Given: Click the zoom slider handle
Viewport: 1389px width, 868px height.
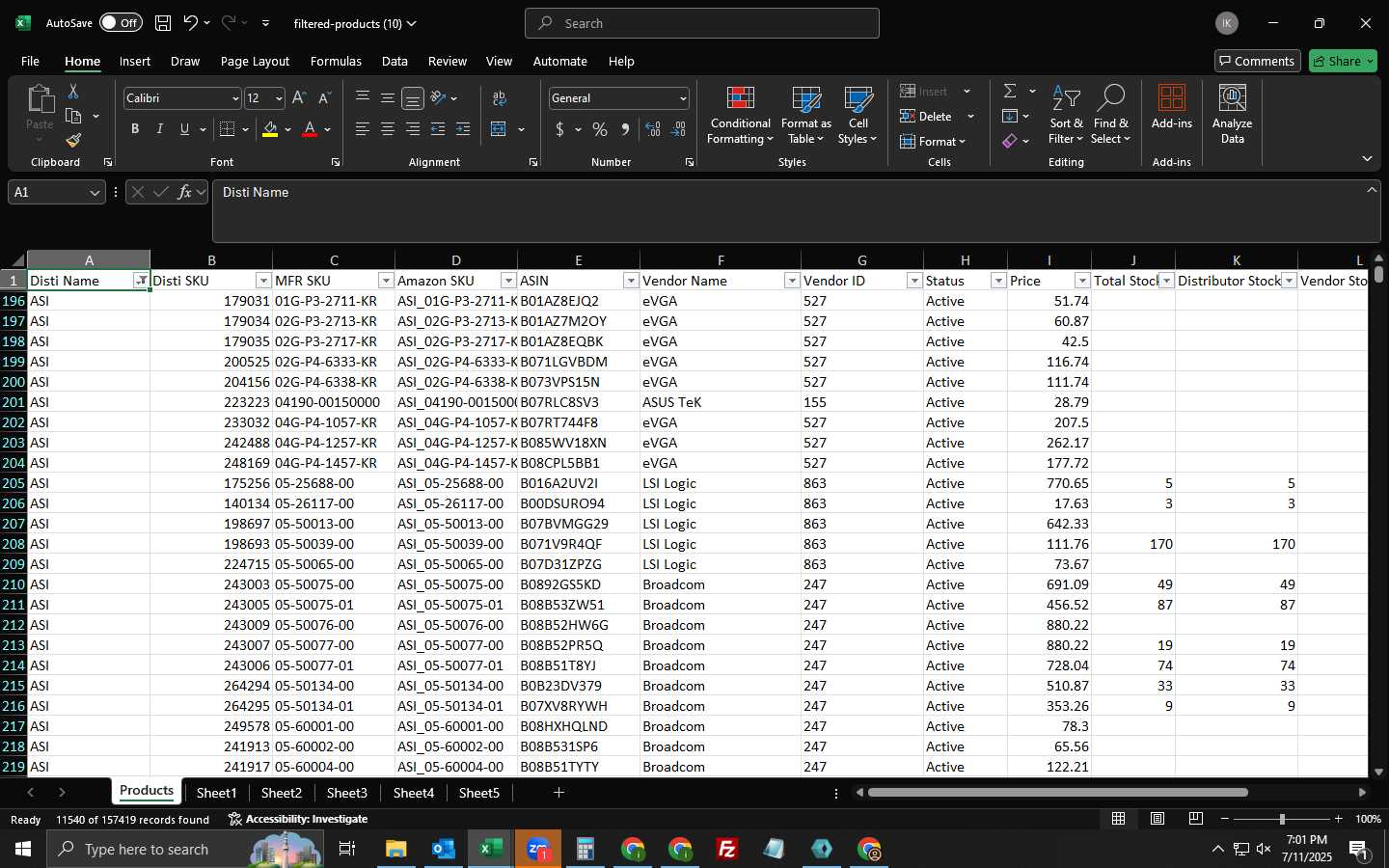Looking at the screenshot, I should (x=1282, y=819).
